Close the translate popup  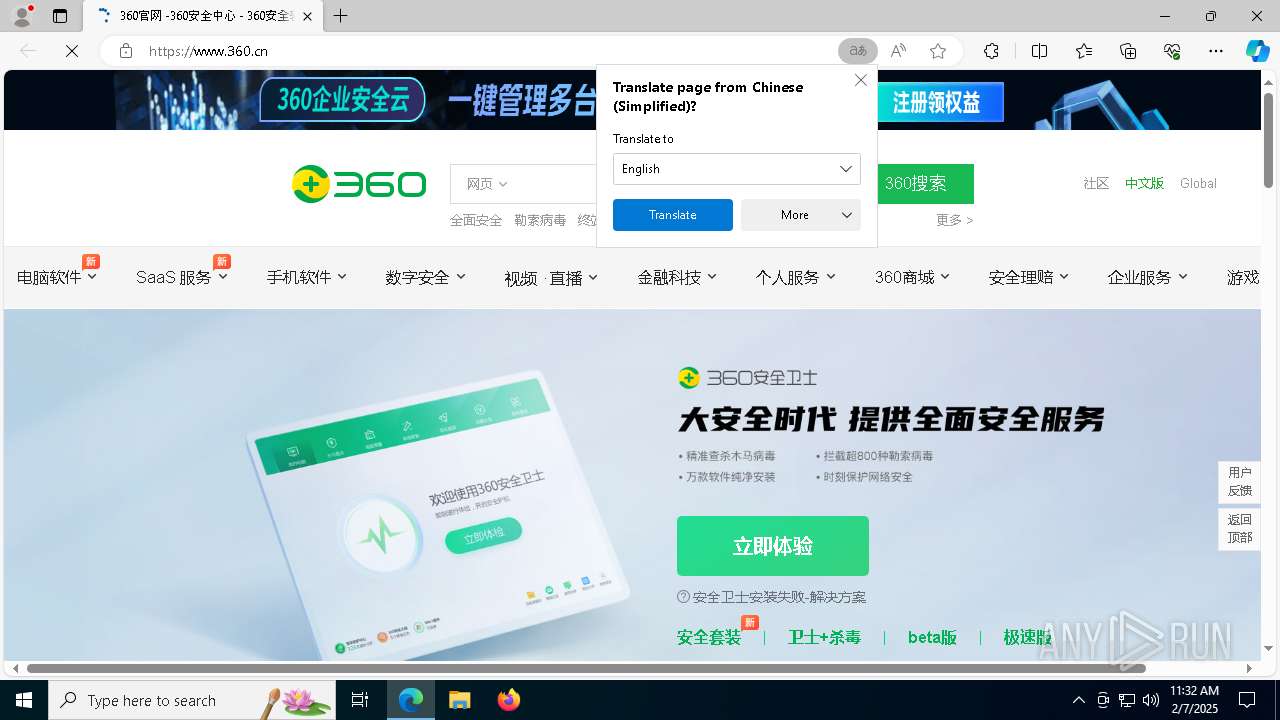click(860, 80)
